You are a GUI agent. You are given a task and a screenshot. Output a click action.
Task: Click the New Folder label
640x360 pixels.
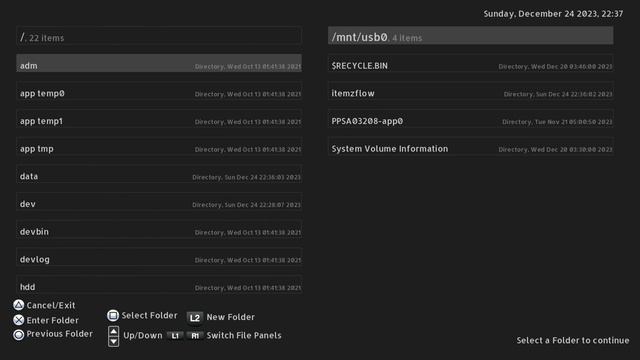[231, 317]
